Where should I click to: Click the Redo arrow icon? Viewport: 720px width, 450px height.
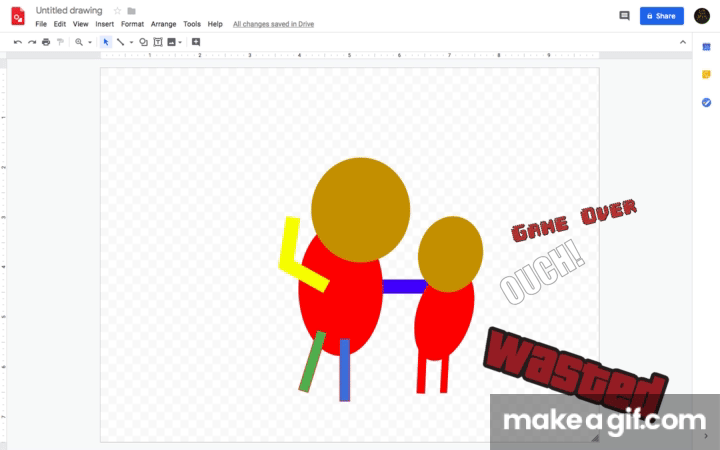[x=32, y=42]
